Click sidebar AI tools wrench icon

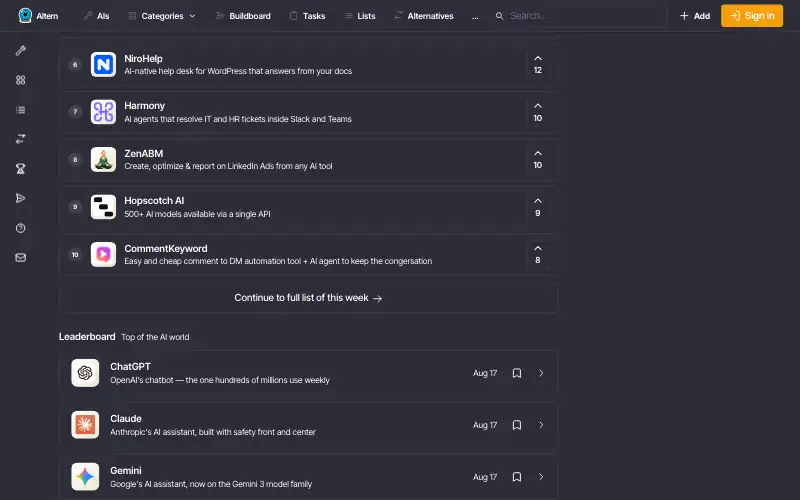point(20,51)
